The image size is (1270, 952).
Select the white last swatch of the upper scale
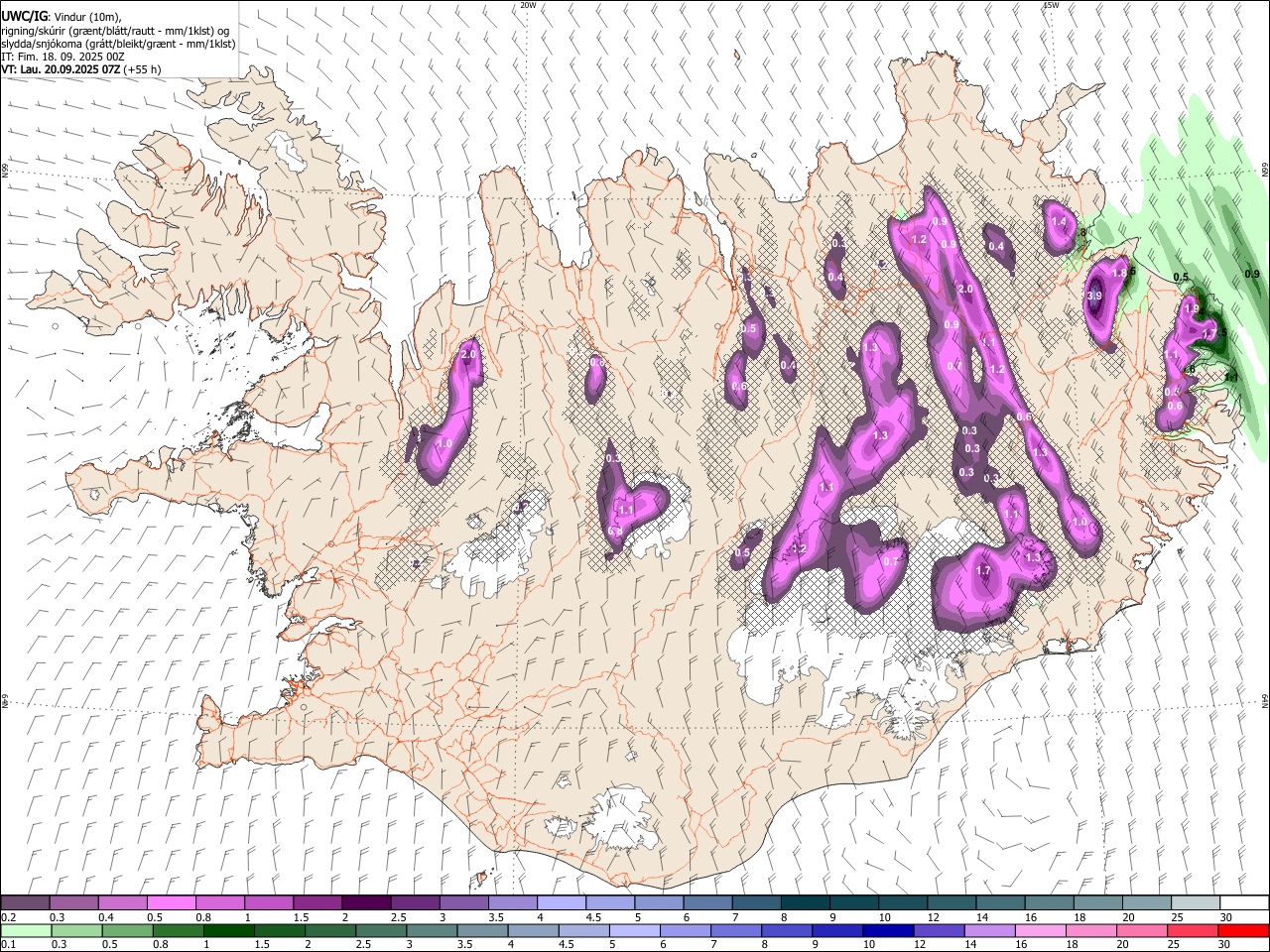coord(1243,902)
